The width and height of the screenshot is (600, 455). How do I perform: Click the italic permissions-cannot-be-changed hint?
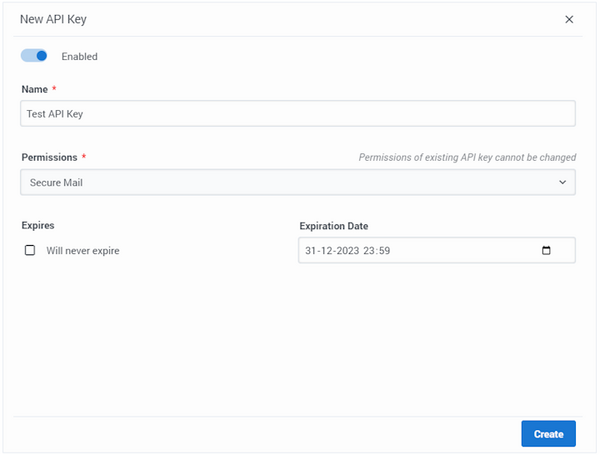(467, 157)
